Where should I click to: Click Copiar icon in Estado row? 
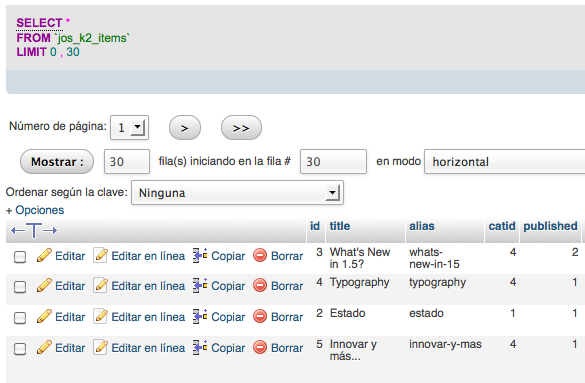click(x=200, y=317)
